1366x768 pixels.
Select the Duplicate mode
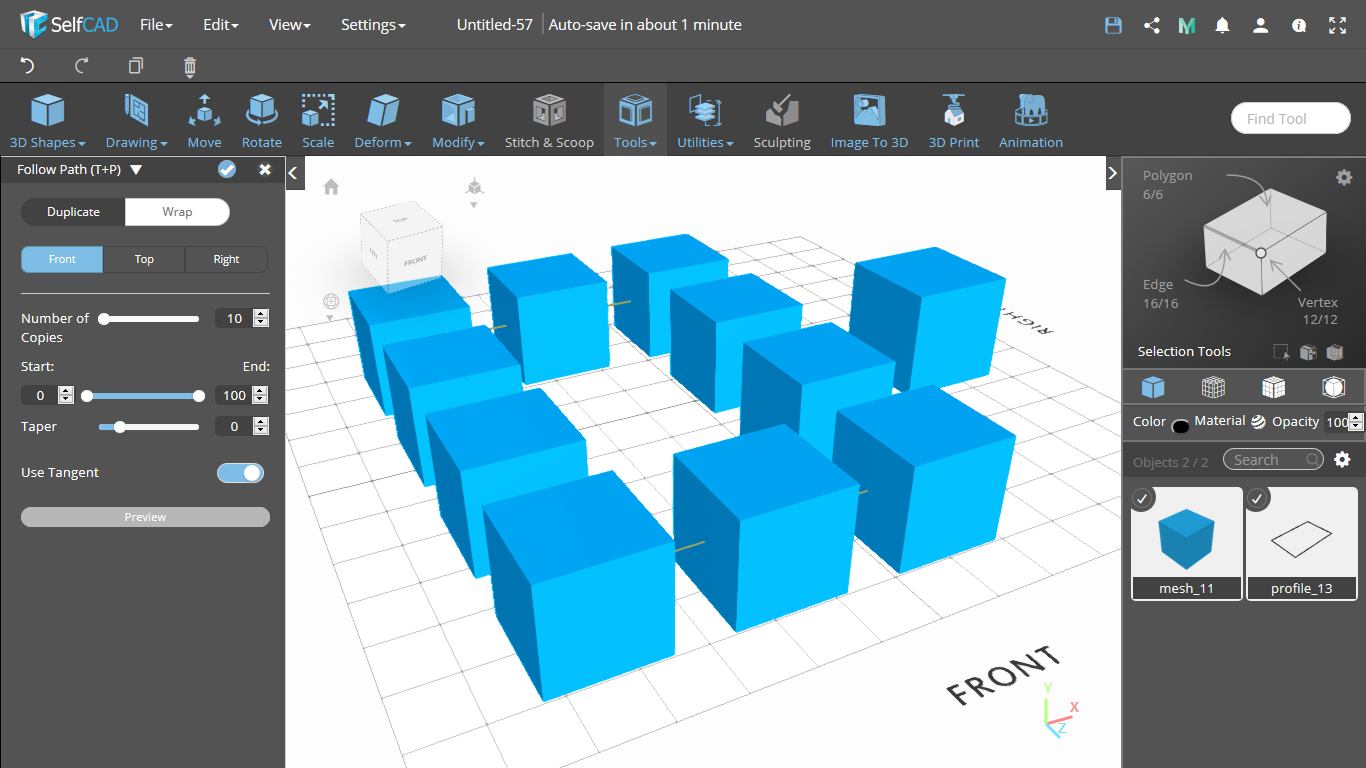click(x=74, y=212)
